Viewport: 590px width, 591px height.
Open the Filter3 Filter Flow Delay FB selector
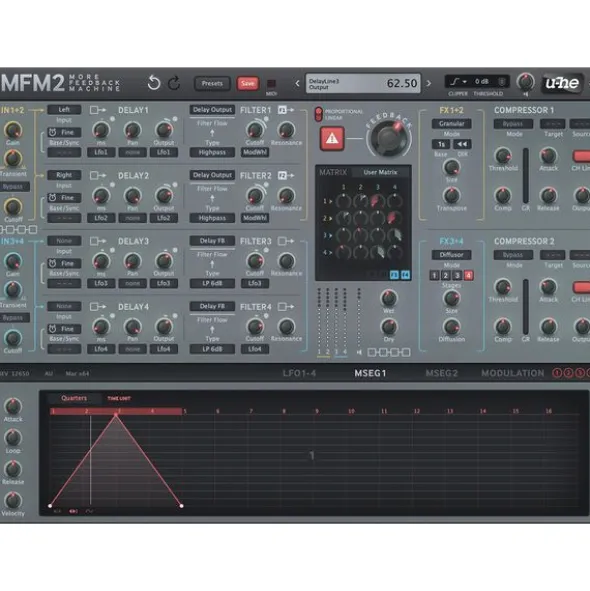pyautogui.click(x=212, y=241)
